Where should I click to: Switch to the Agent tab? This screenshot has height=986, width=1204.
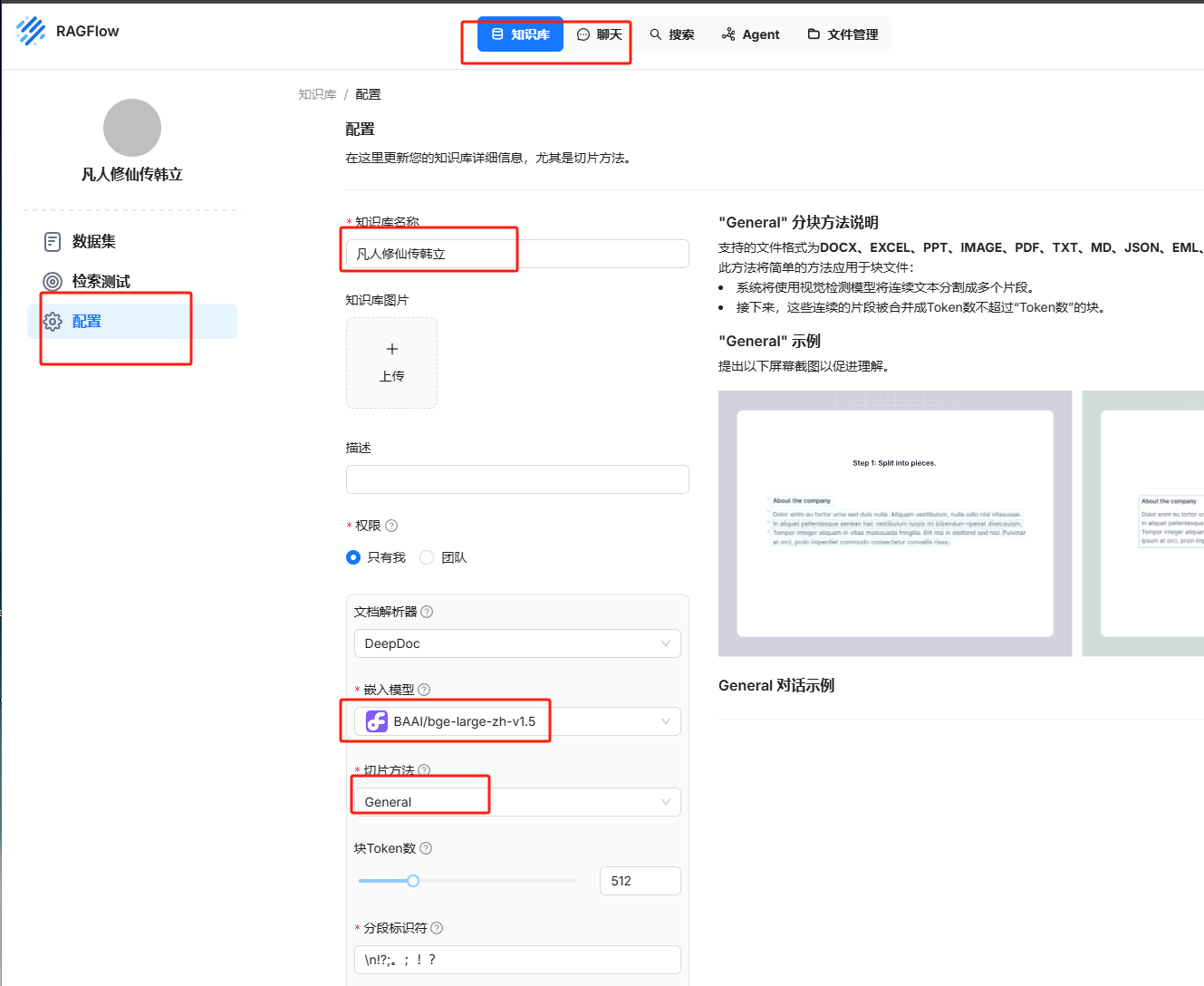point(750,34)
